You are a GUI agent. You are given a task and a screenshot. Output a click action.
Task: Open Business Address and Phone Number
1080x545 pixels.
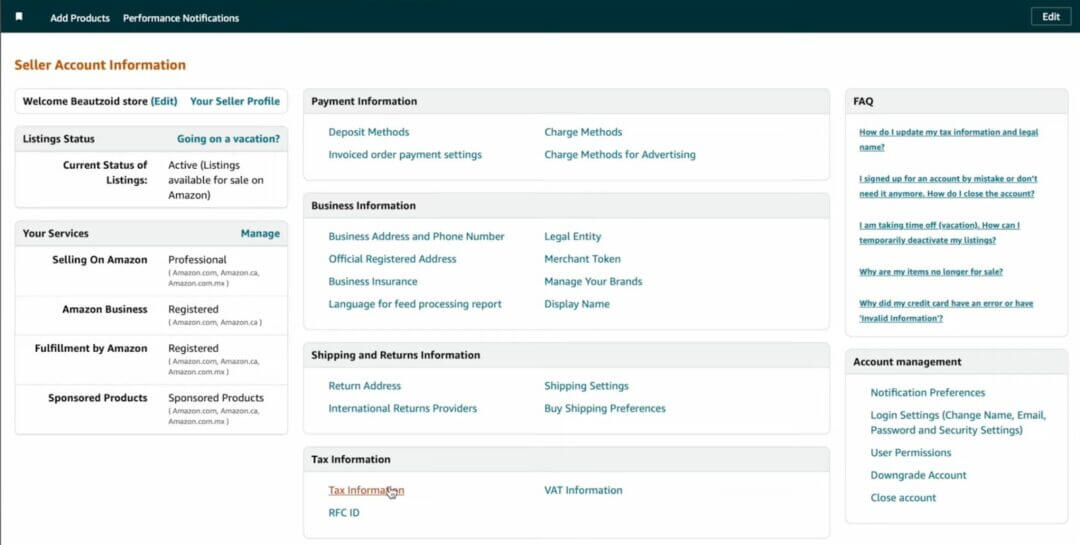[x=416, y=236]
